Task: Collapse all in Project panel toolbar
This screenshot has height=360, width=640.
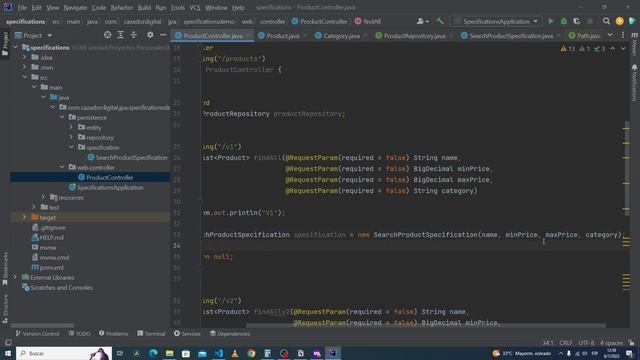Action: click(133, 35)
